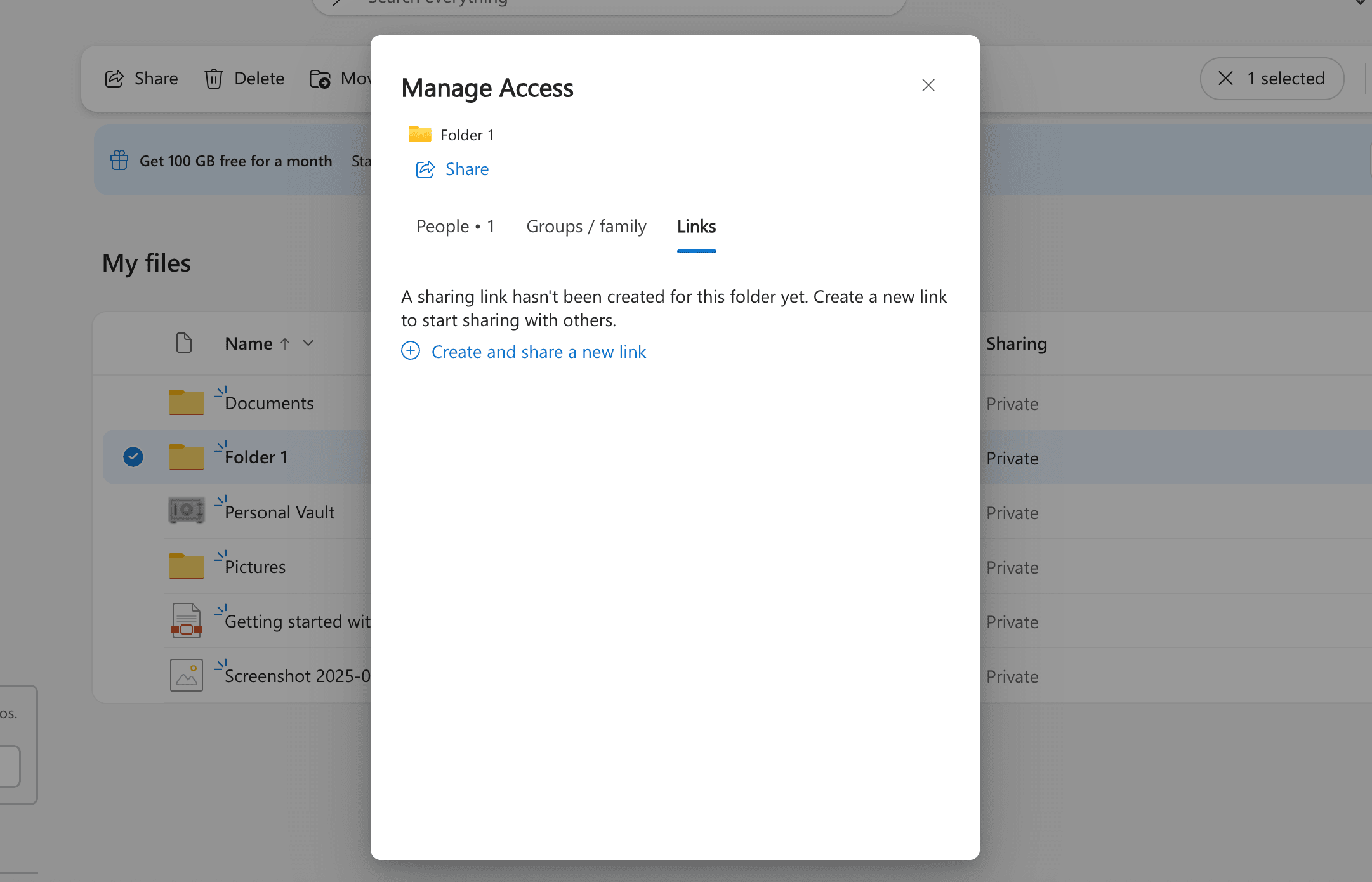This screenshot has height=882, width=1372.
Task: Open the Name column sort dropdown chevron
Action: (309, 343)
